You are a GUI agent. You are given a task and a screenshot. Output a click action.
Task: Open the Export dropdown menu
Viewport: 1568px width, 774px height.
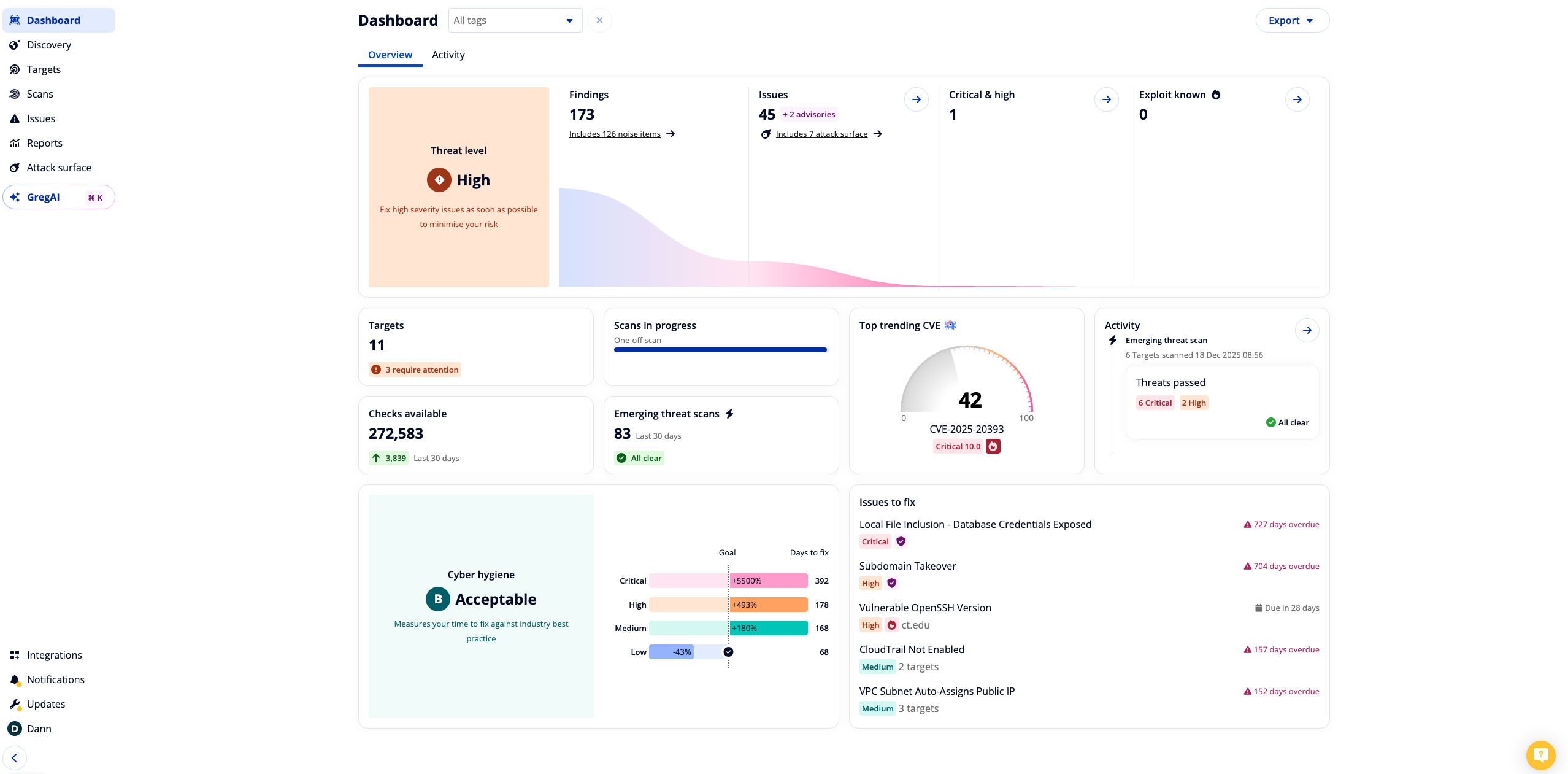pyautogui.click(x=1291, y=20)
